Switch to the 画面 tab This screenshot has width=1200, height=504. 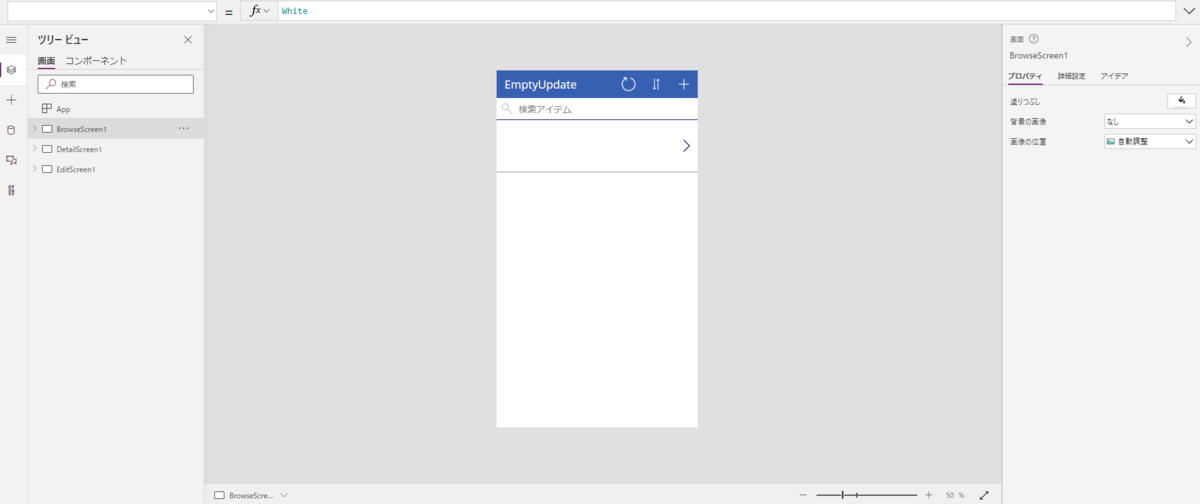pyautogui.click(x=46, y=61)
